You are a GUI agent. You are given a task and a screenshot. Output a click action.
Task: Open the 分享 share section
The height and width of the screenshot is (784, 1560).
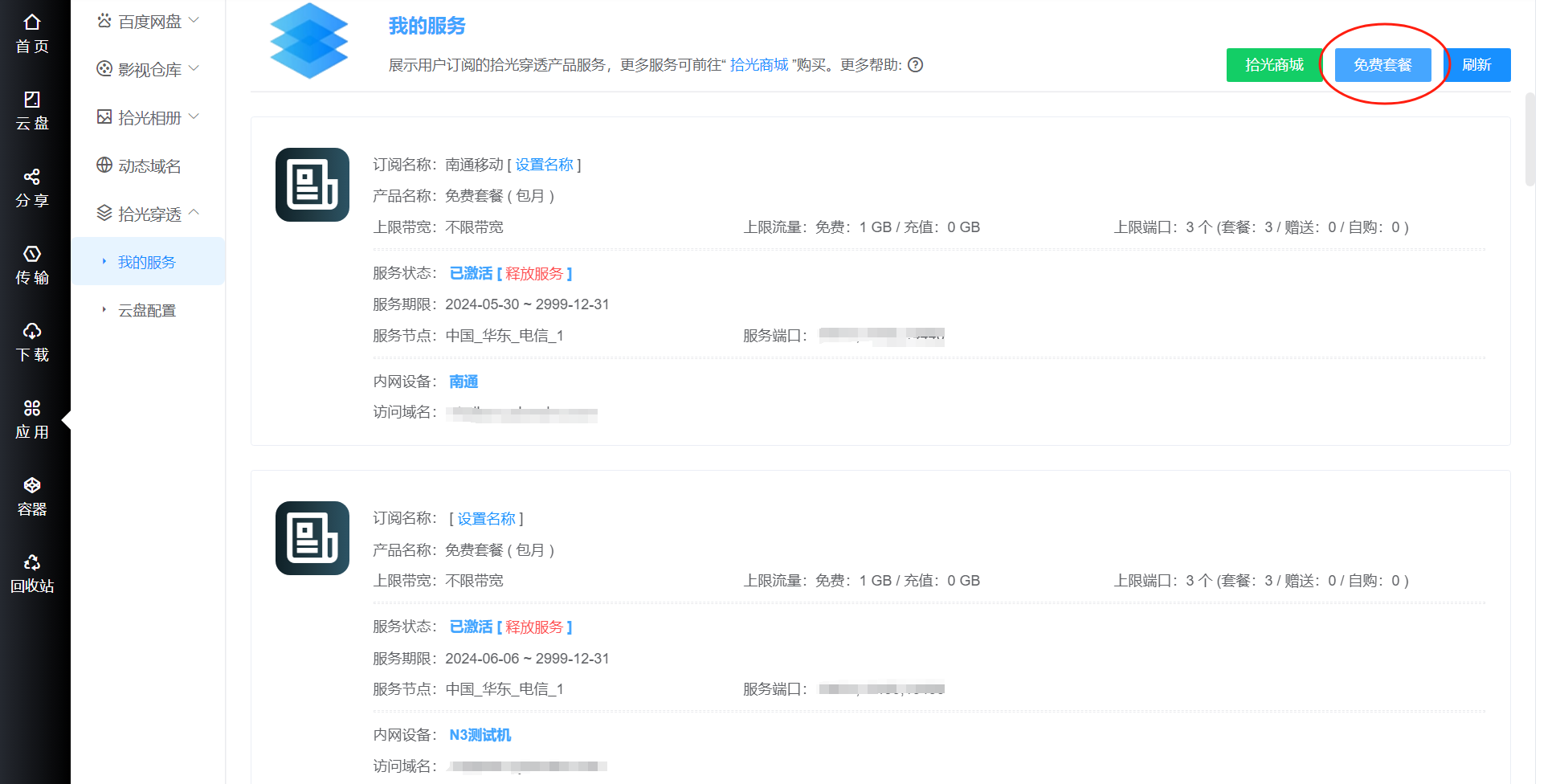coord(32,188)
